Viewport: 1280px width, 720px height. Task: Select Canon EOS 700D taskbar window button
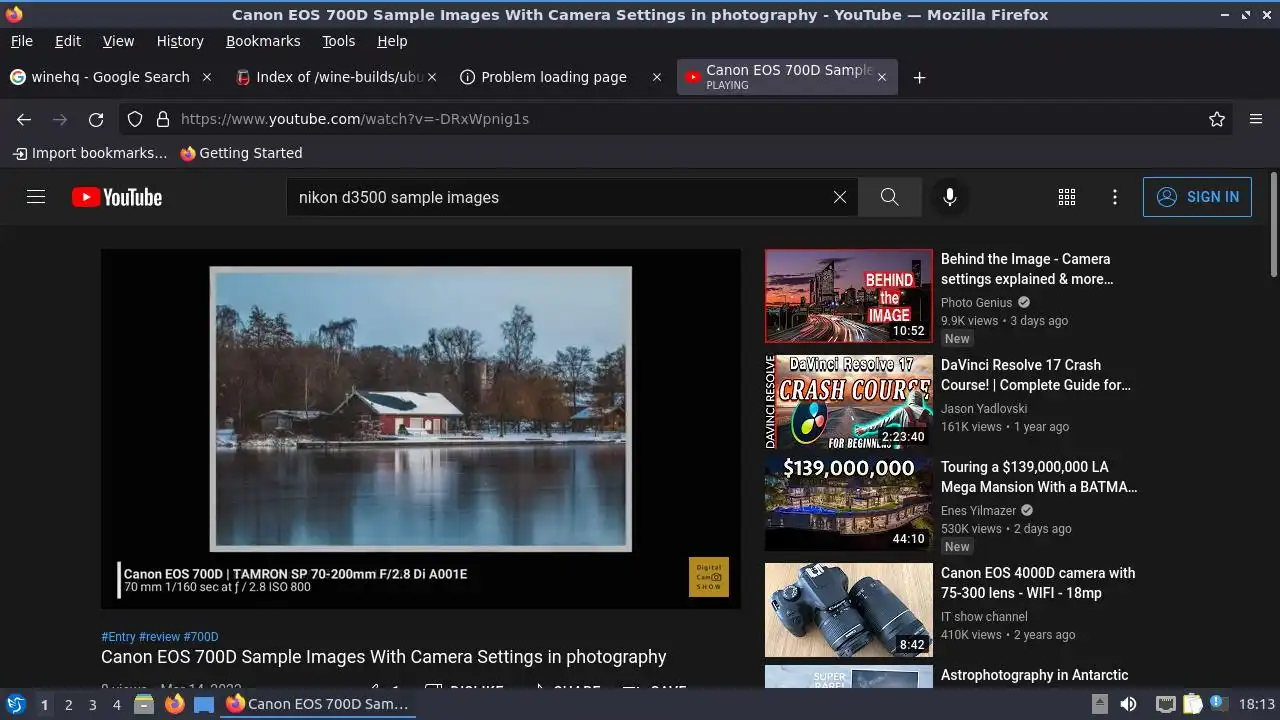click(x=318, y=704)
